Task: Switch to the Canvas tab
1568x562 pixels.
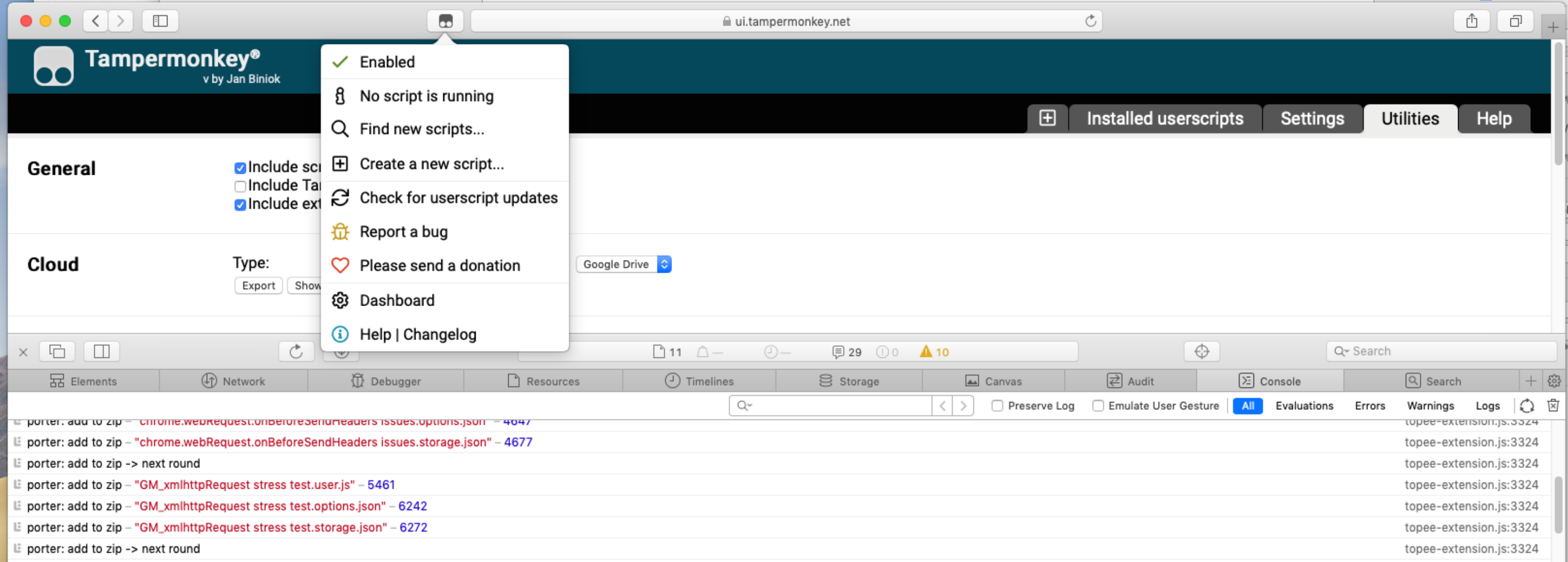Action: pyautogui.click(x=993, y=381)
